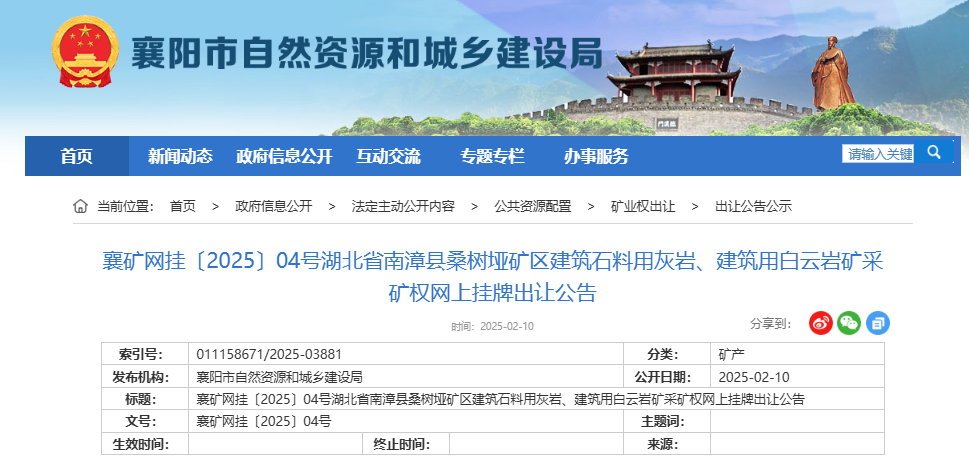Click the 终止时间 label cell
The height and width of the screenshot is (471, 969).
tap(406, 444)
